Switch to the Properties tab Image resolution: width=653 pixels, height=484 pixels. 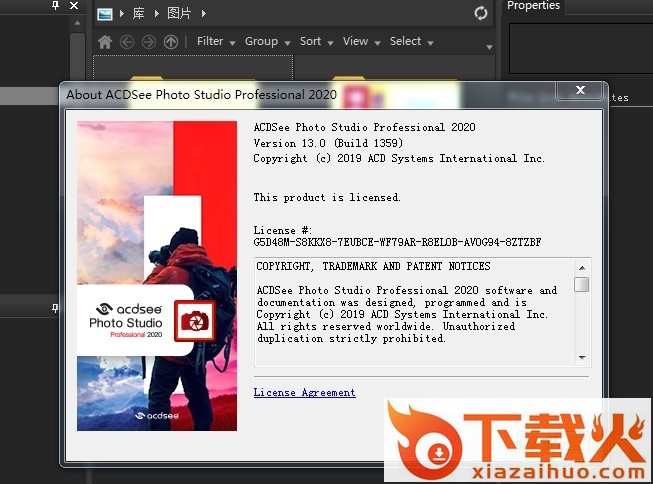coord(533,6)
